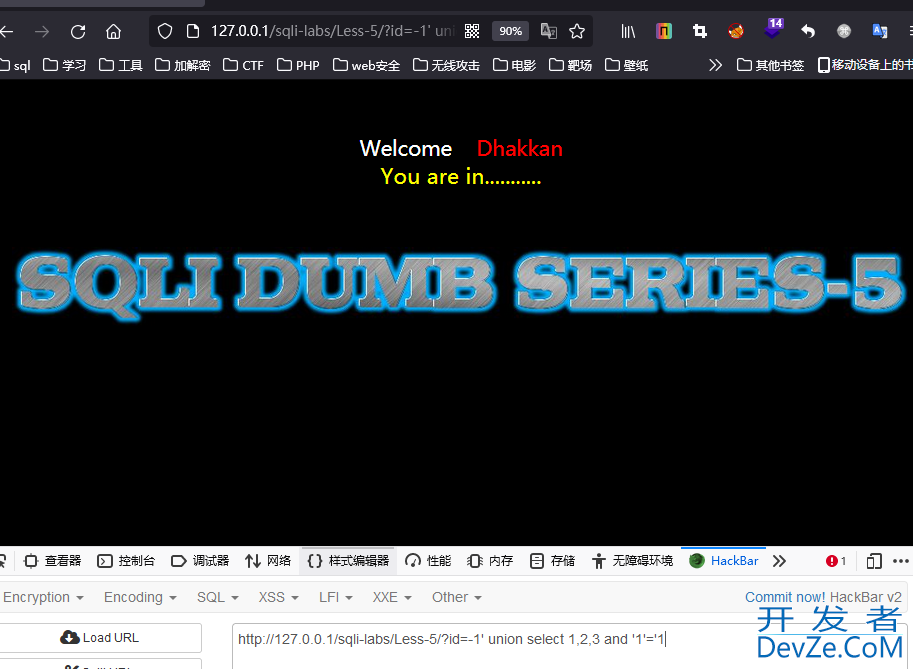Image resolution: width=913 pixels, height=669 pixels.
Task: Open the devtools more options menu
Action: click(900, 561)
